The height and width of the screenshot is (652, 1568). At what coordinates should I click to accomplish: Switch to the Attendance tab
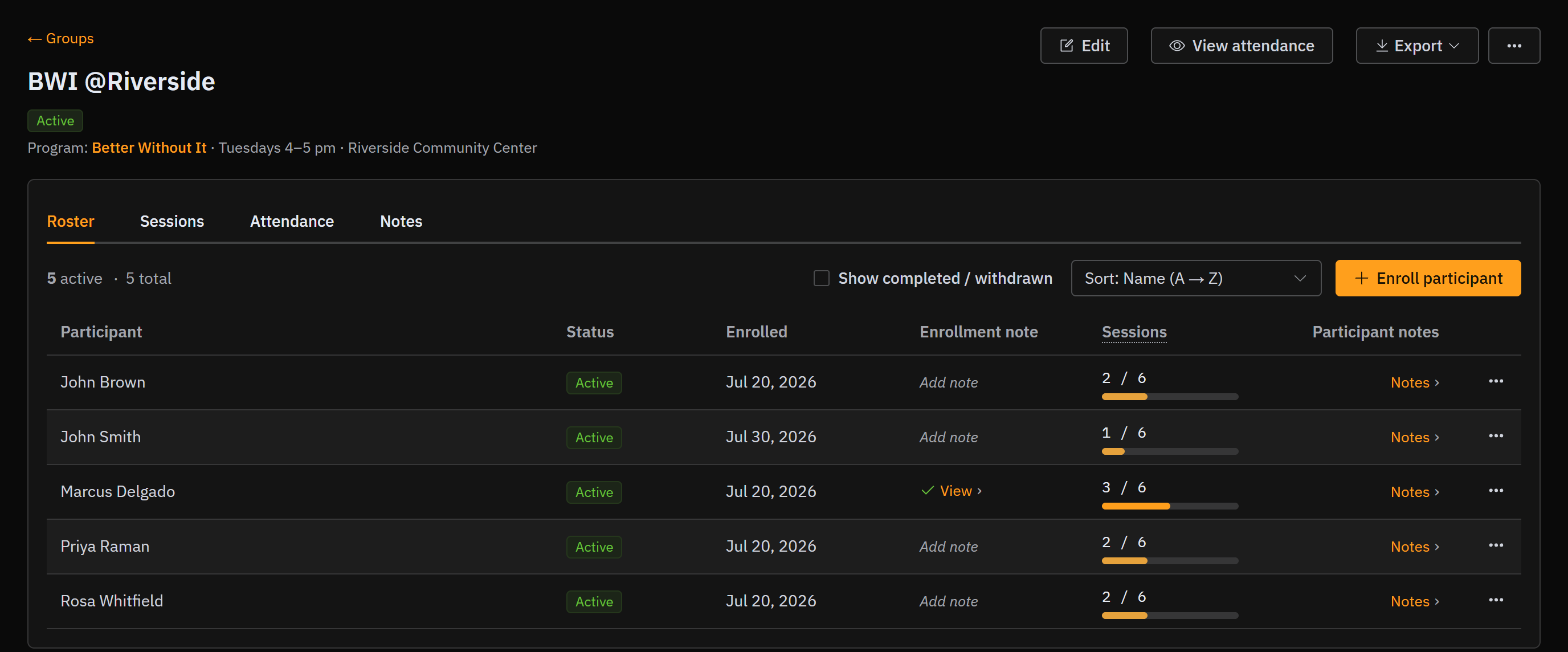coord(292,222)
